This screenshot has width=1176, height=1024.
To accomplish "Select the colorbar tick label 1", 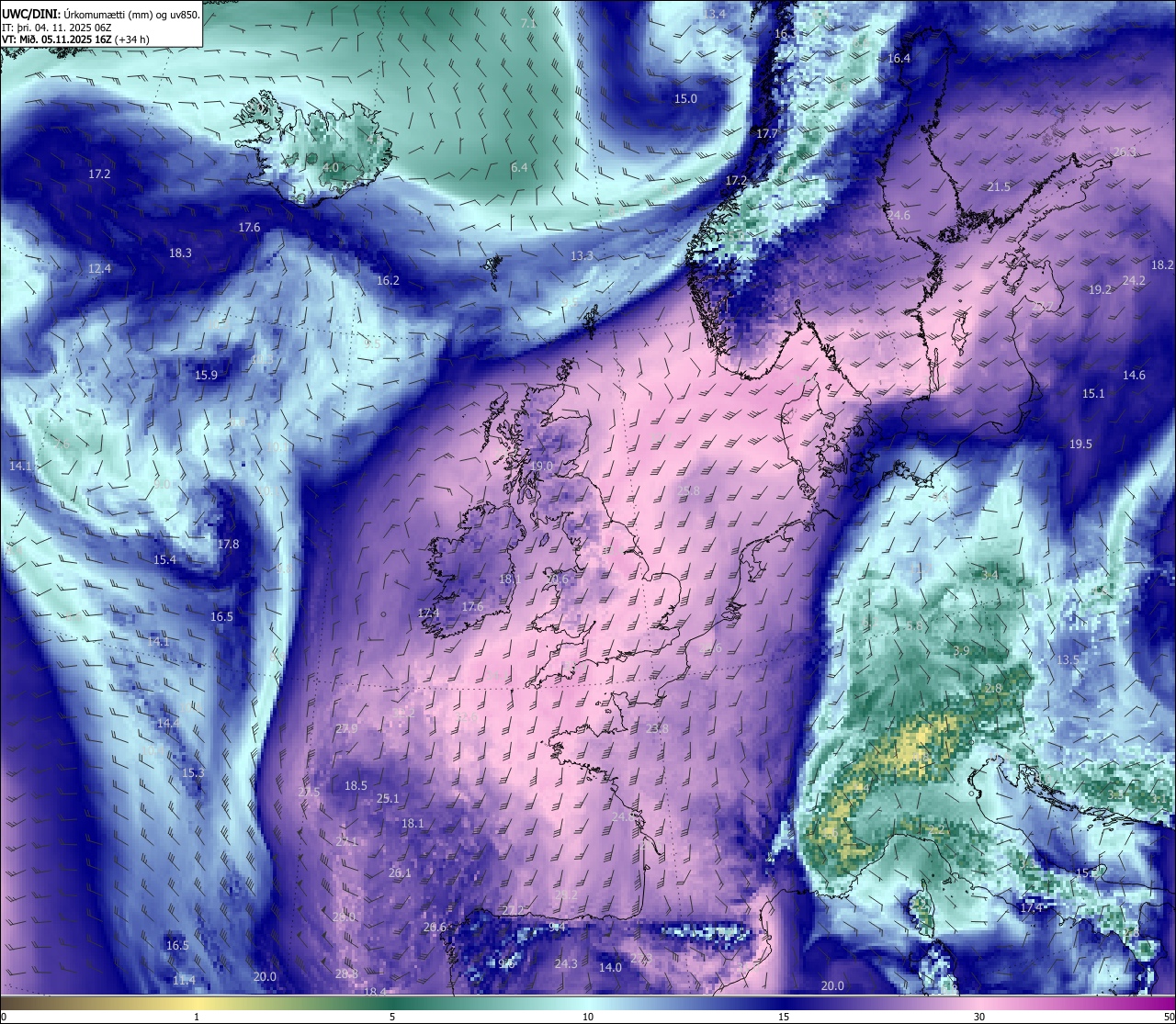I will [x=197, y=1017].
